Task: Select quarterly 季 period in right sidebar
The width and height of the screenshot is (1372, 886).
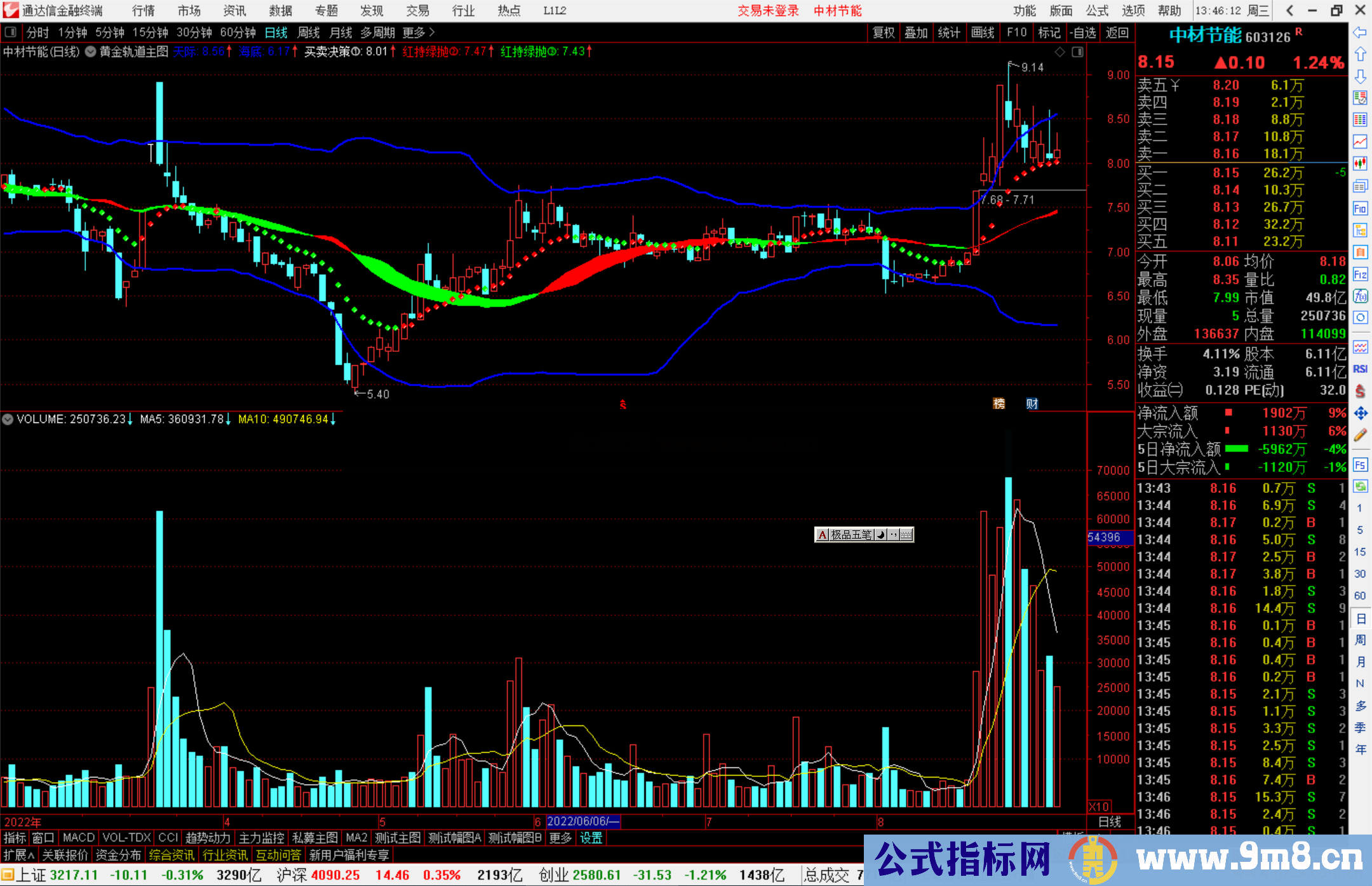Action: tap(1360, 728)
